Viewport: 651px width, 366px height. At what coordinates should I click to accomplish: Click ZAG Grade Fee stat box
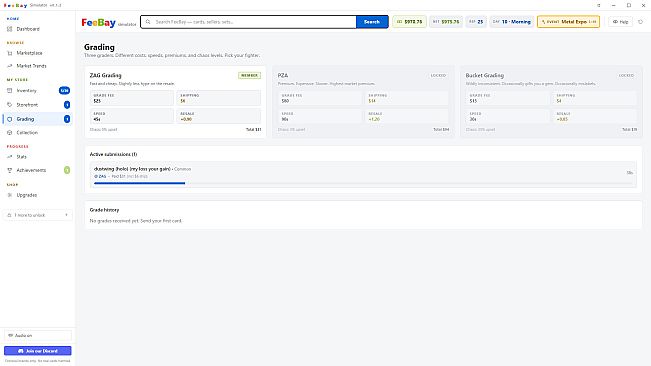click(132, 98)
